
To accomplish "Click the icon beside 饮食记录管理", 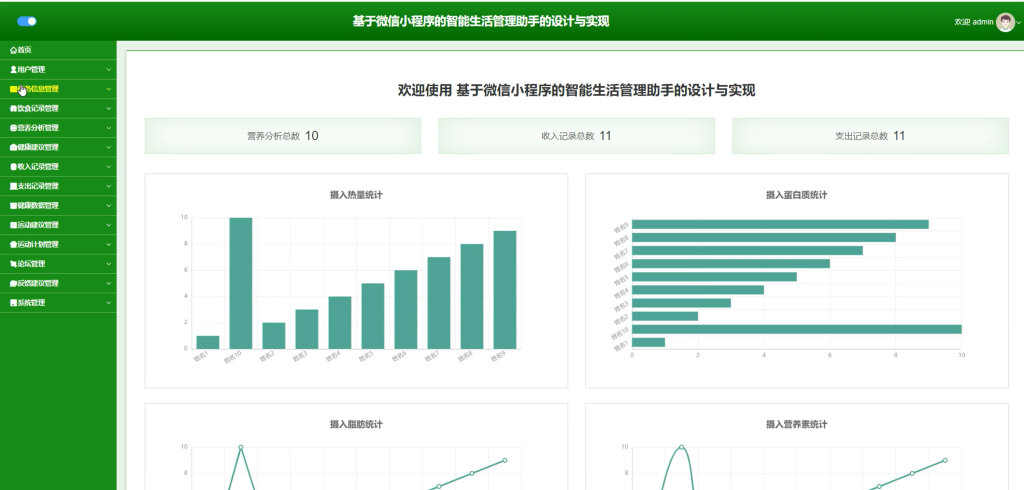I will pos(13,108).
